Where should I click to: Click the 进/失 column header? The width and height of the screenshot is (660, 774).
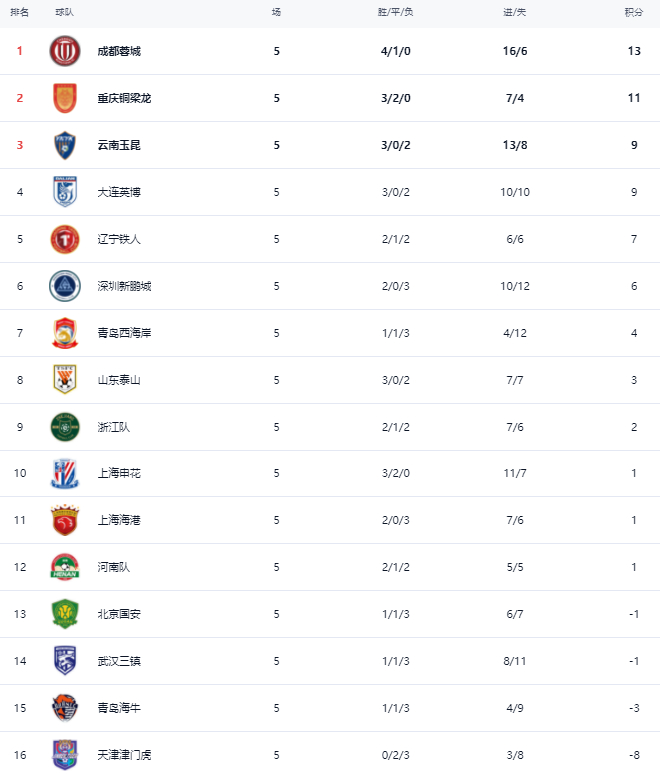pos(516,13)
